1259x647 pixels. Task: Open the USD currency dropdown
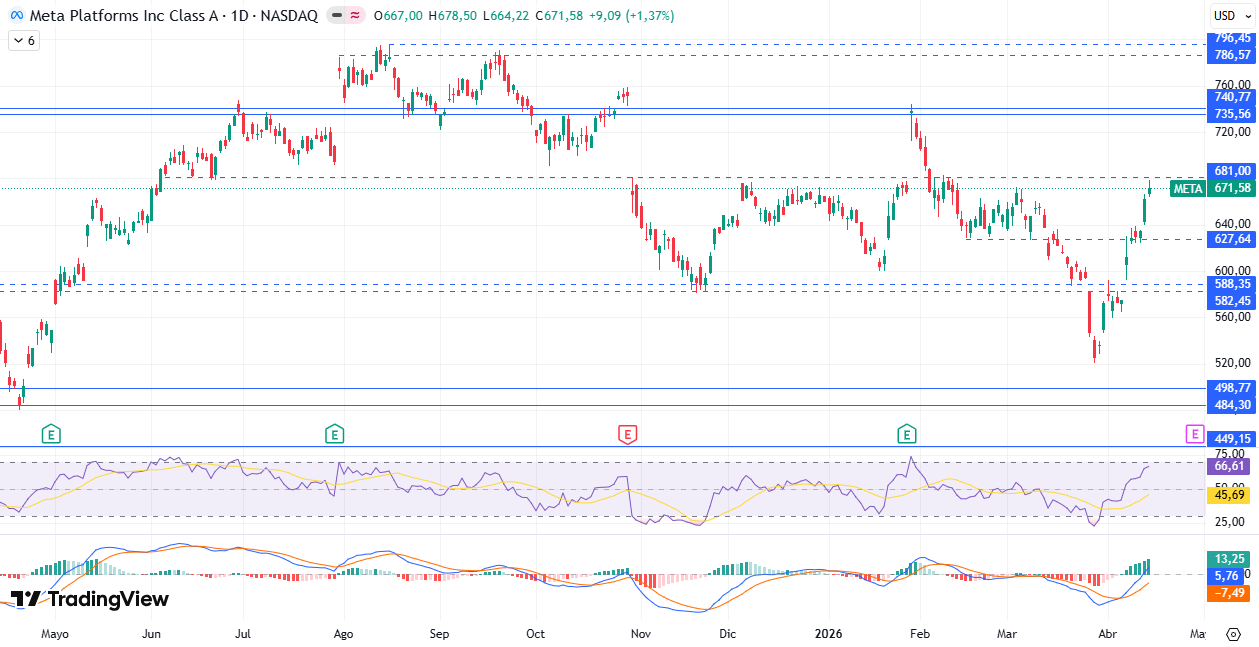(x=1230, y=16)
